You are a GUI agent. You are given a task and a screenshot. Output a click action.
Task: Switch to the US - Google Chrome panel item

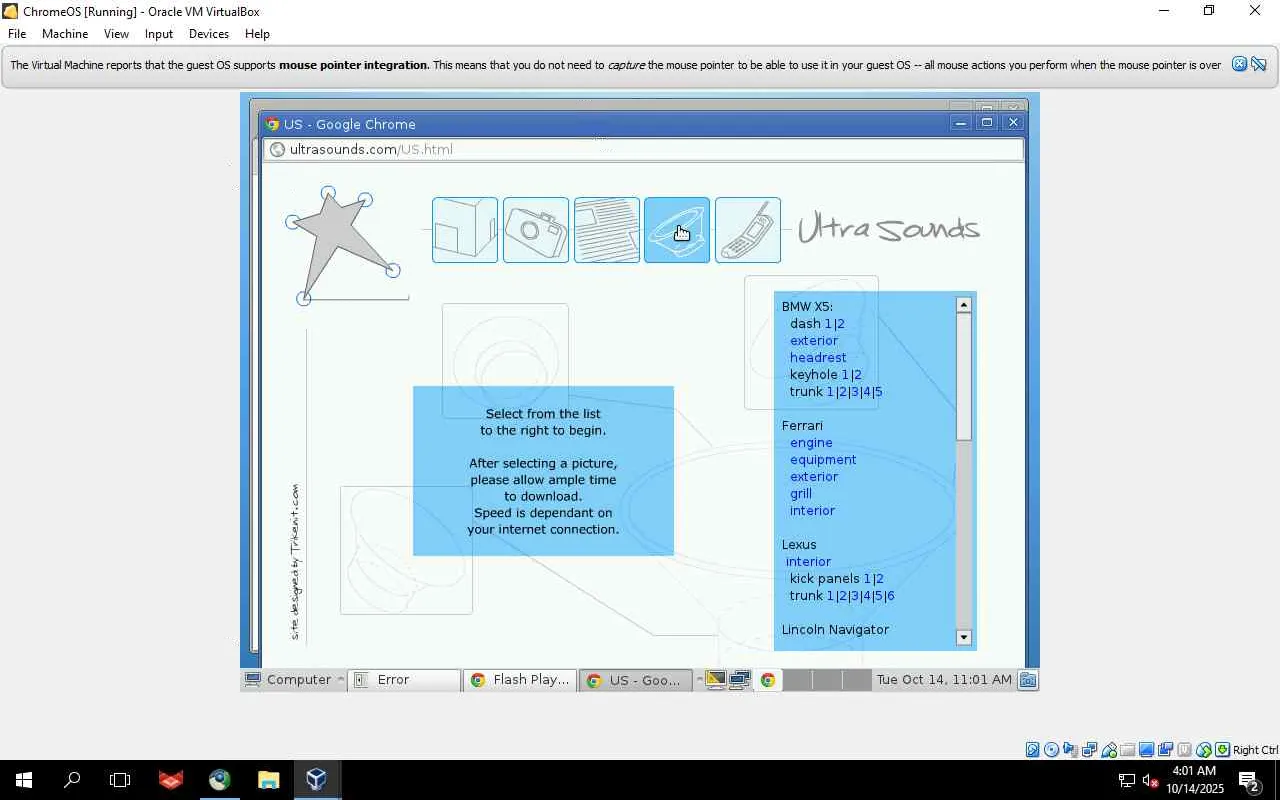[x=637, y=680]
